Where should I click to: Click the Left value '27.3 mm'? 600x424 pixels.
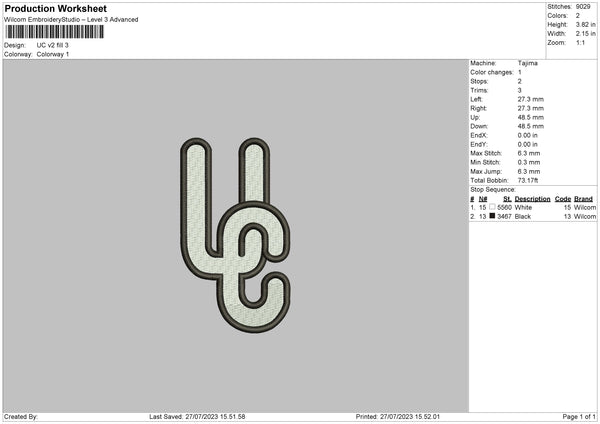(531, 99)
